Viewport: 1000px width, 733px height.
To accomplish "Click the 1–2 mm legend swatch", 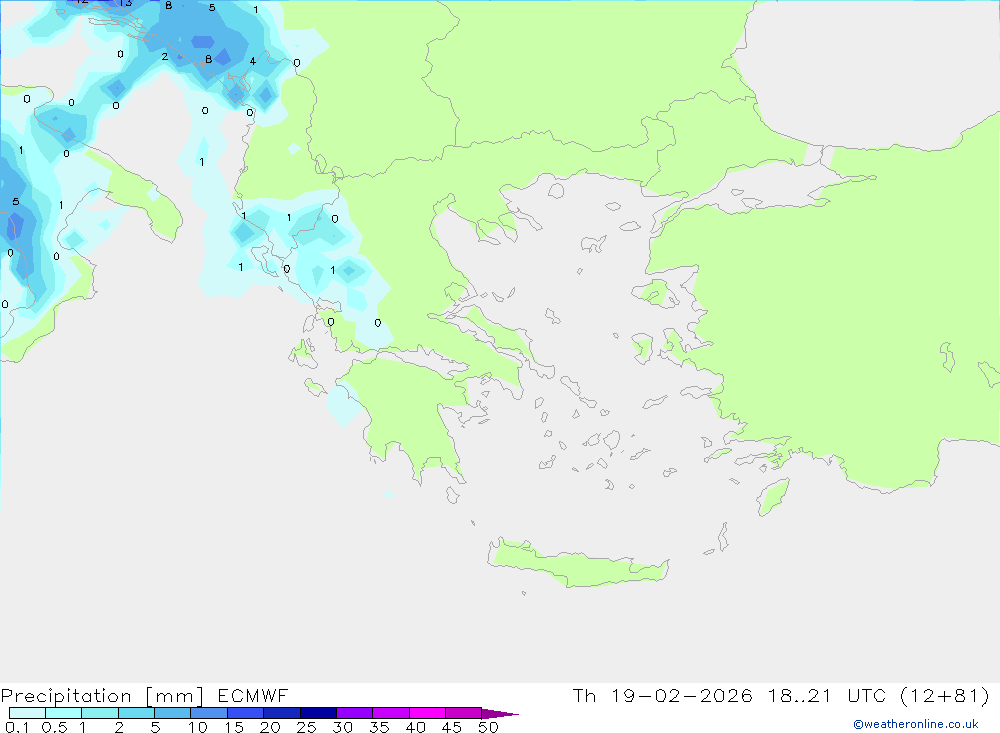I will 99,713.
